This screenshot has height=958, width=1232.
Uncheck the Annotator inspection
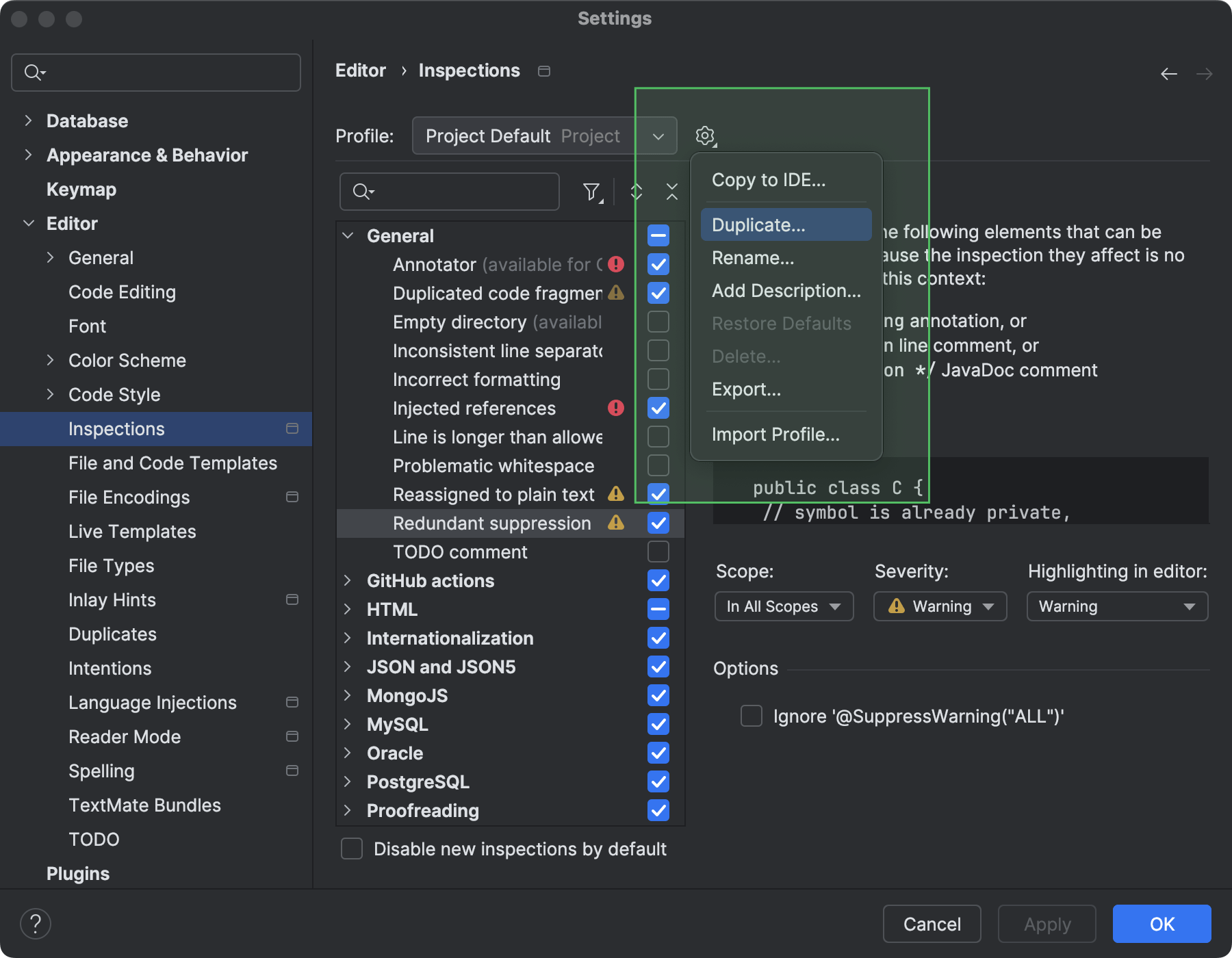click(x=657, y=265)
